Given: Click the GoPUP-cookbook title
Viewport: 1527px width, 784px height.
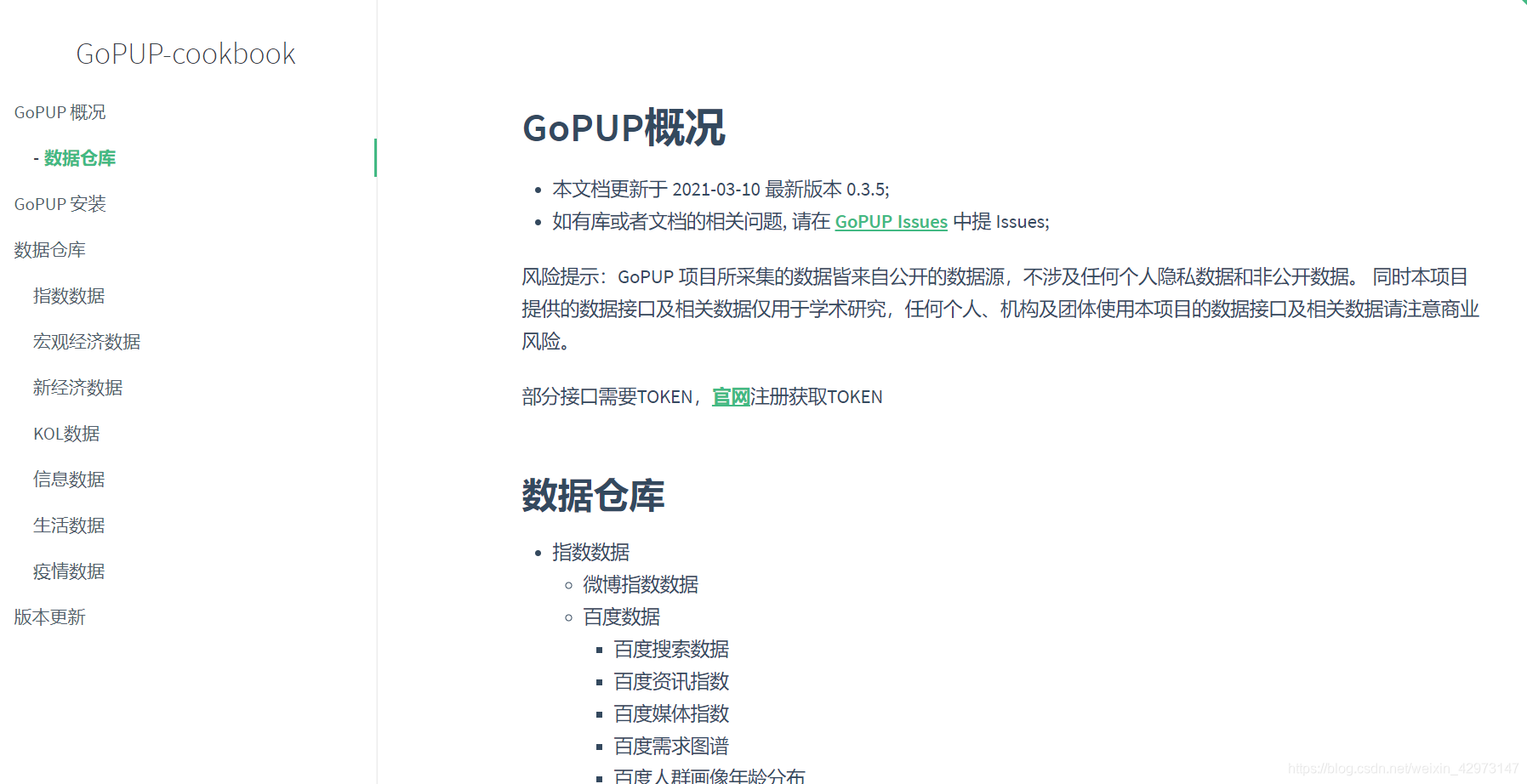Looking at the screenshot, I should click(185, 54).
